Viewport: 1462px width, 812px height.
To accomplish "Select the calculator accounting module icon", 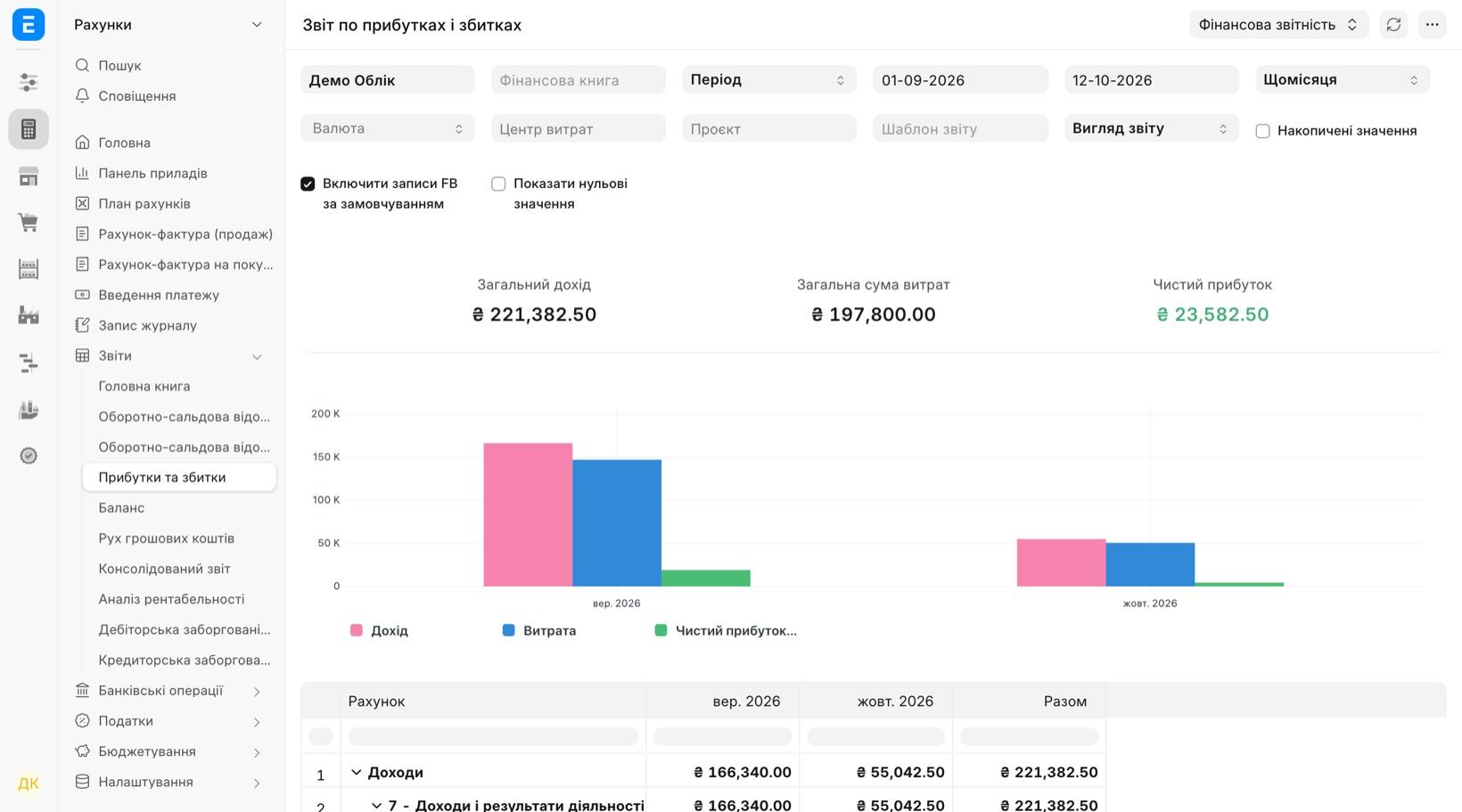I will click(x=29, y=129).
